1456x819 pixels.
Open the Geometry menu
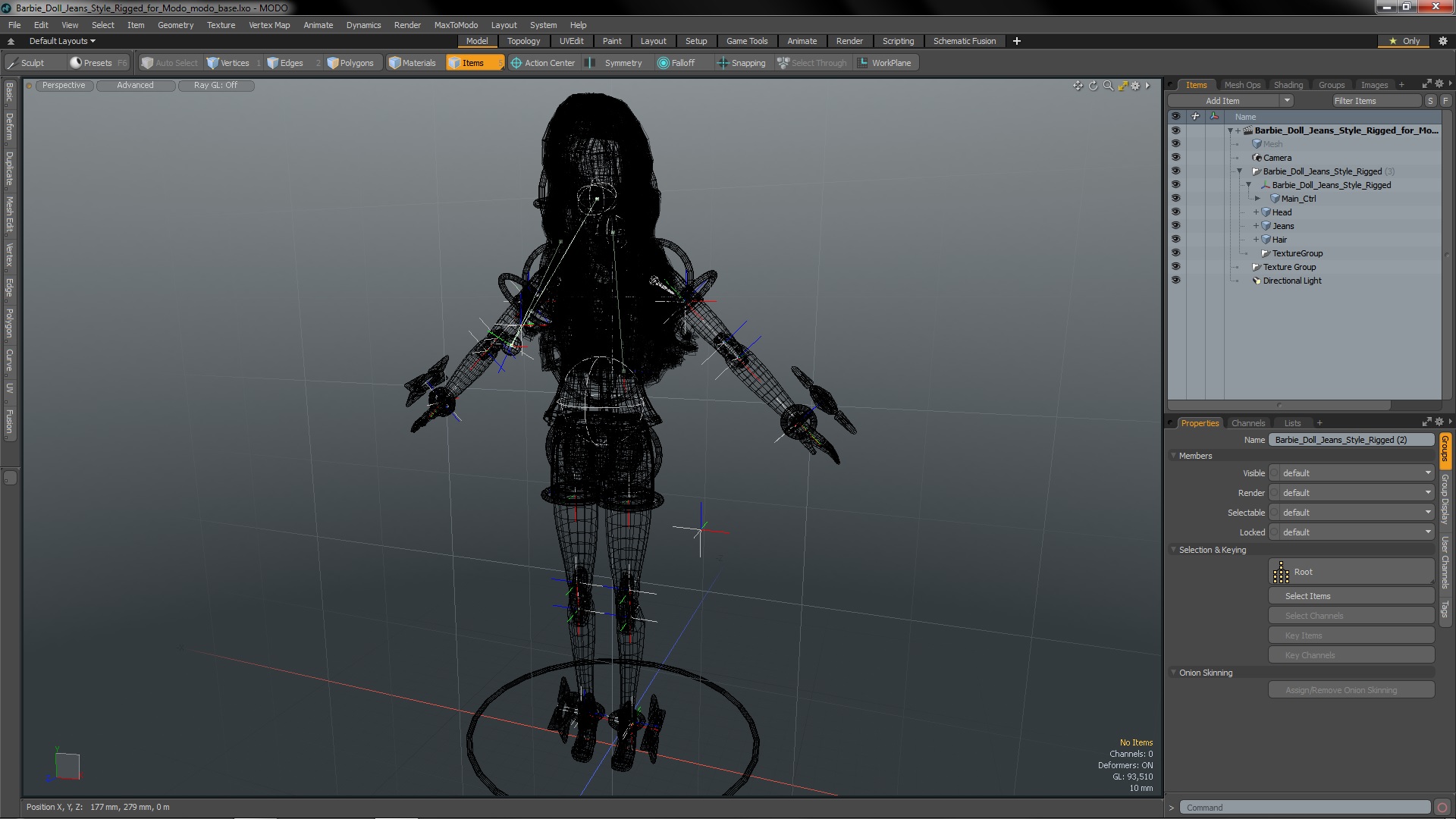(175, 25)
